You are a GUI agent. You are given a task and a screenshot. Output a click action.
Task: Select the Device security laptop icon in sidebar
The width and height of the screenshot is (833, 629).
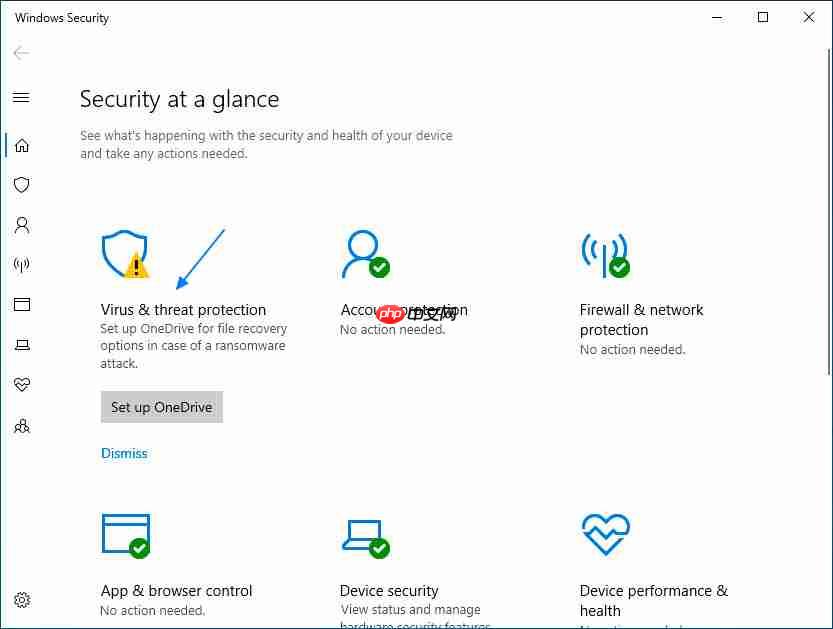(22, 345)
